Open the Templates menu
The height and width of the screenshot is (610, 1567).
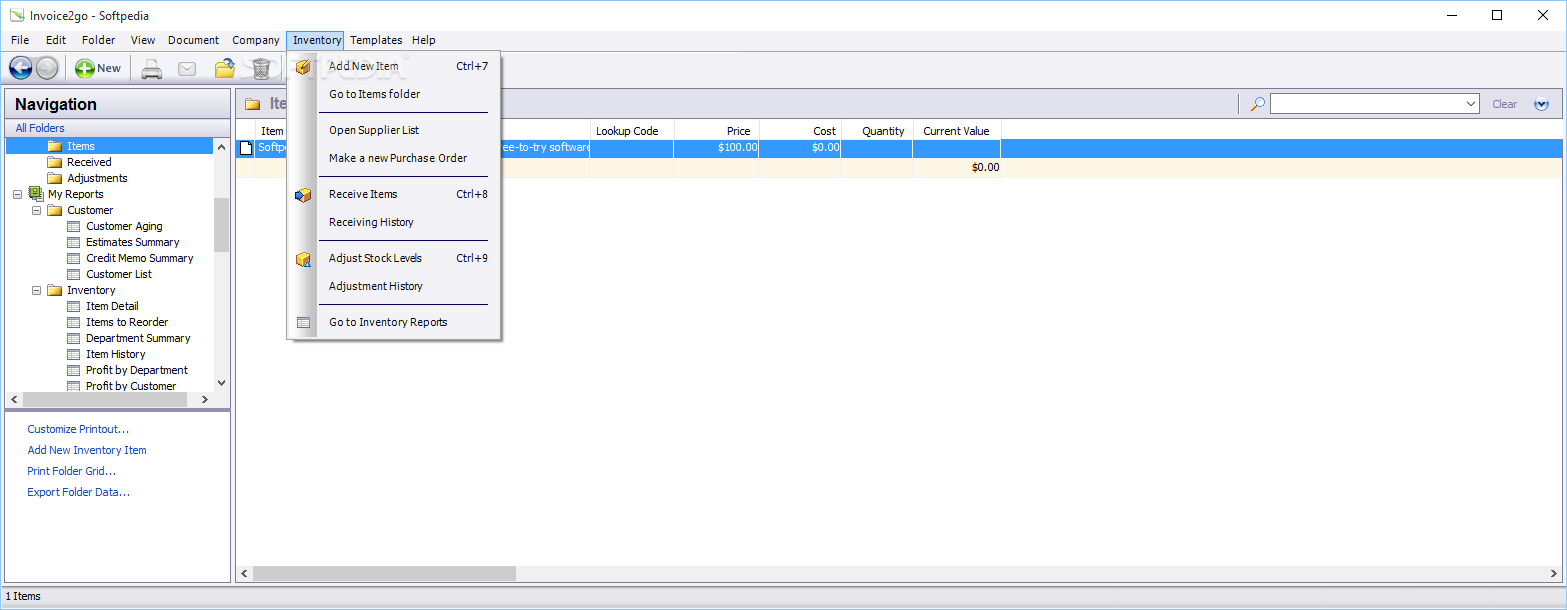coord(376,40)
